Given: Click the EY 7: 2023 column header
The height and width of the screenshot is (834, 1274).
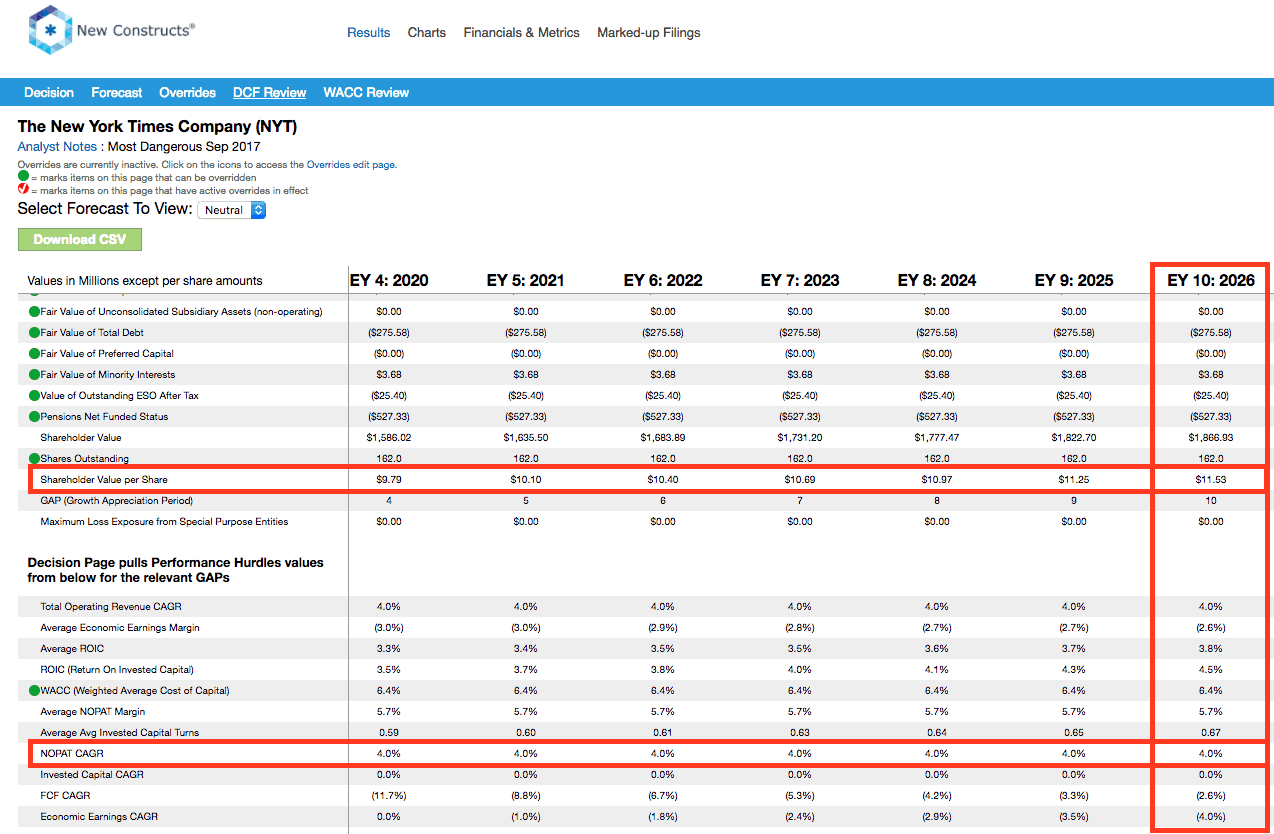Looking at the screenshot, I should [x=800, y=280].
